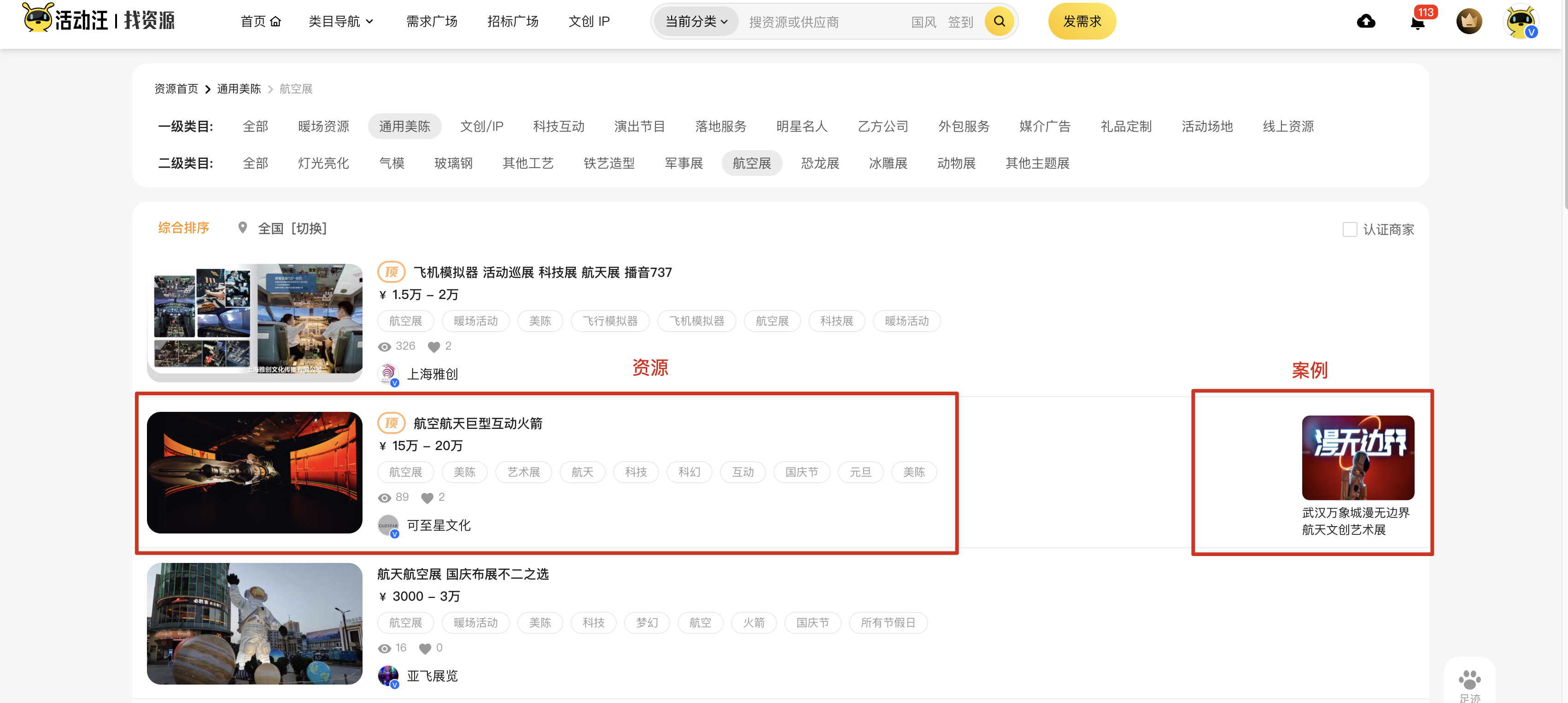The width and height of the screenshot is (1568, 703).
Task: Click suggested keyword 国风 in search box
Action: tap(924, 23)
